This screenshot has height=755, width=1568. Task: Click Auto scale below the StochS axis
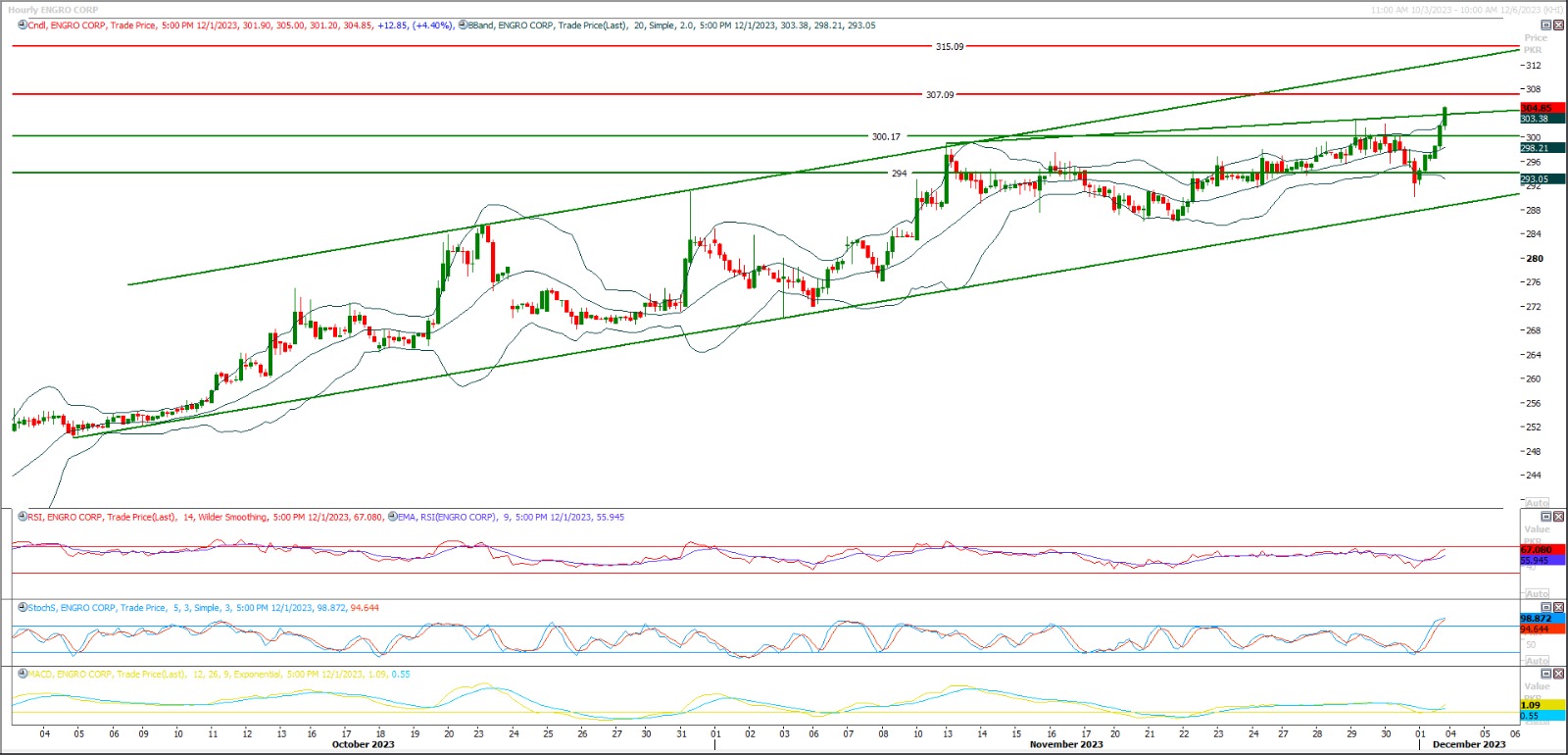point(1537,661)
